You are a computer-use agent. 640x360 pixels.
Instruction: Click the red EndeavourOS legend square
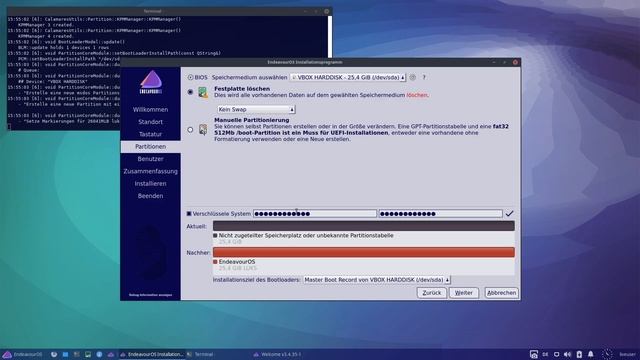point(215,262)
